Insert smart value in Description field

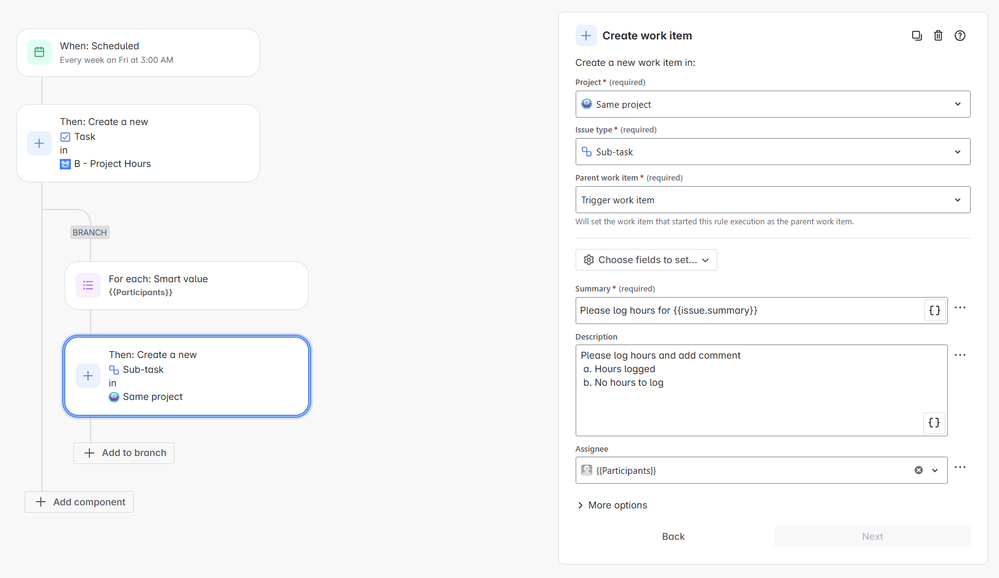coord(934,423)
